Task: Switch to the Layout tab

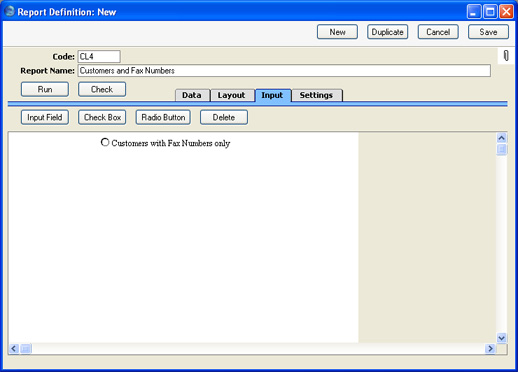Action: (232, 95)
